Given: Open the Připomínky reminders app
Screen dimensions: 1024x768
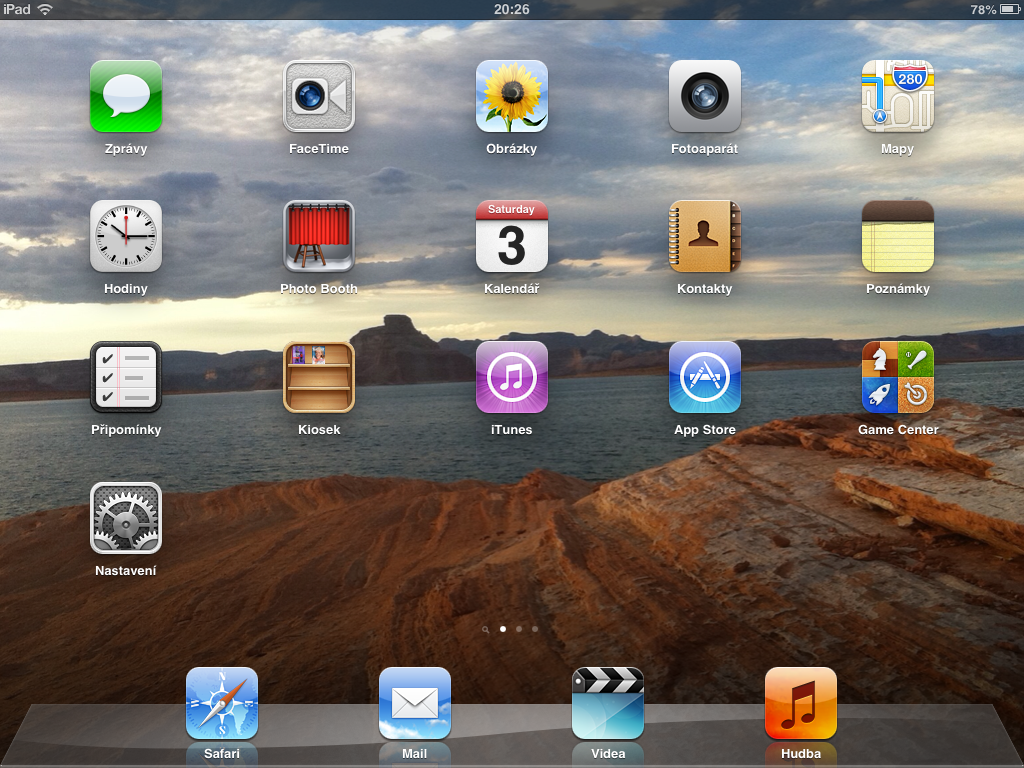Looking at the screenshot, I should pyautogui.click(x=125, y=378).
